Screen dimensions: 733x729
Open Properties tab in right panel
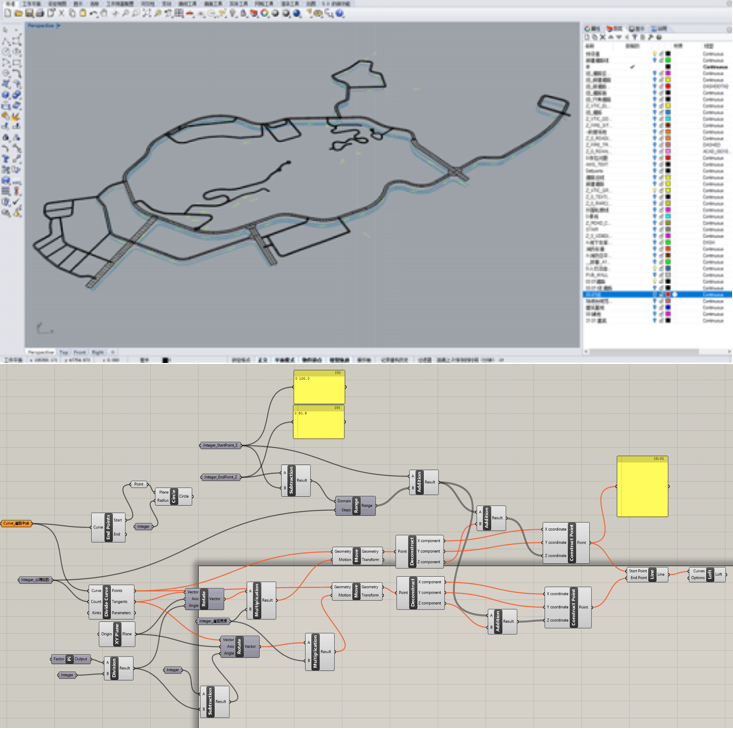point(592,29)
